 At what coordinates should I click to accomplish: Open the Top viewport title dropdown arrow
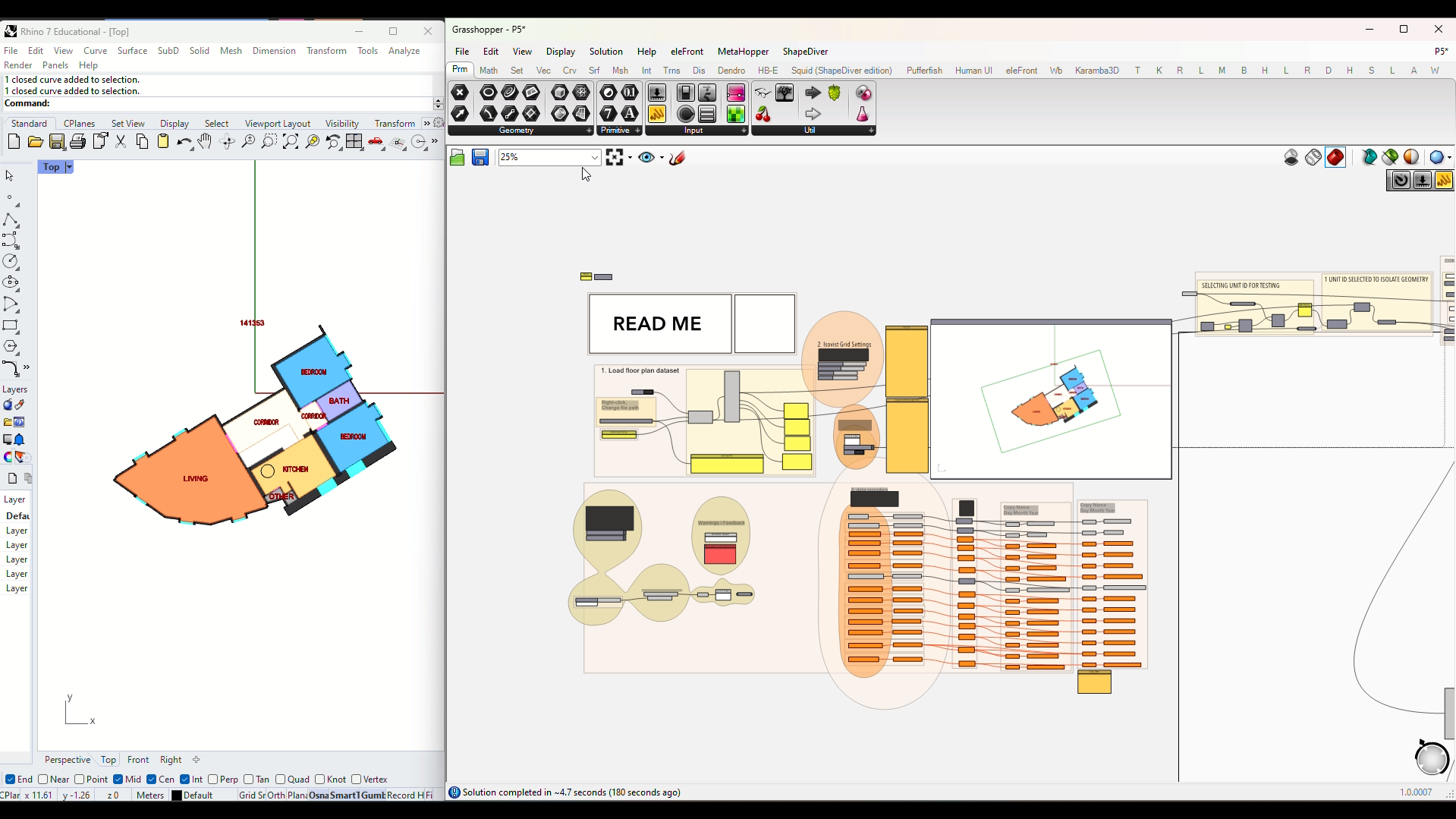(69, 167)
